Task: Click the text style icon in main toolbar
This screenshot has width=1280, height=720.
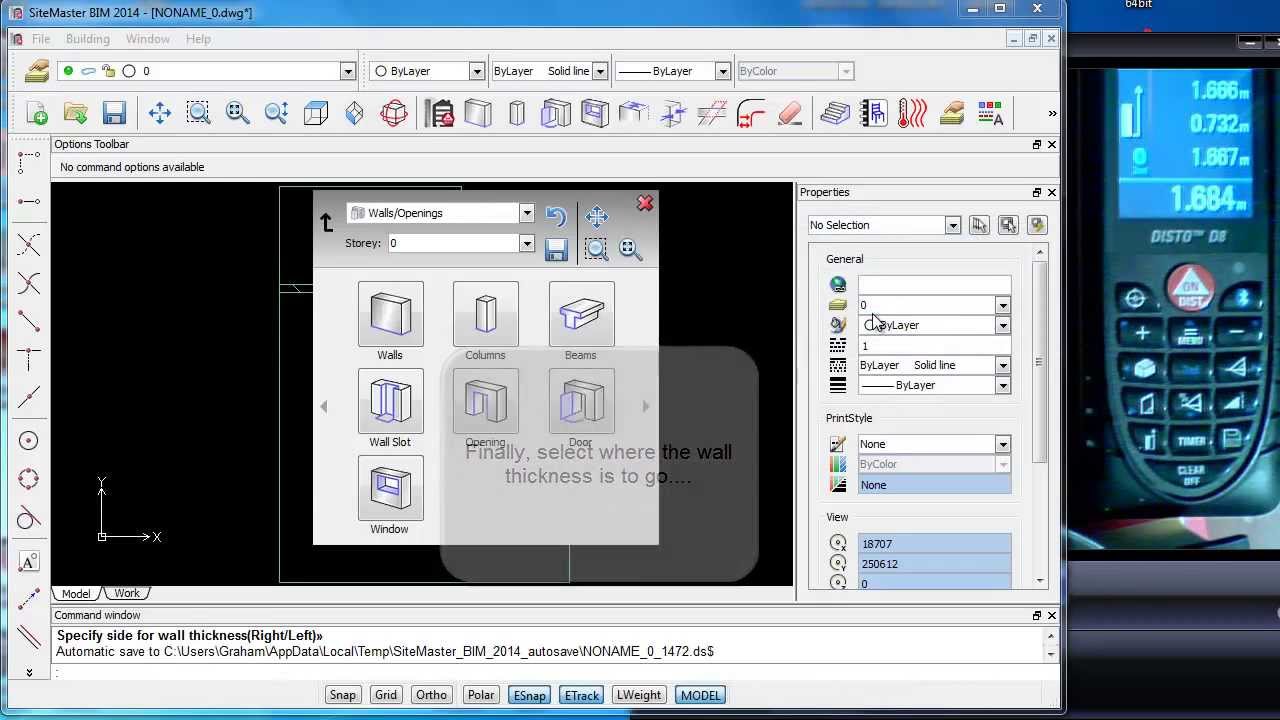Action: pyautogui.click(x=990, y=113)
